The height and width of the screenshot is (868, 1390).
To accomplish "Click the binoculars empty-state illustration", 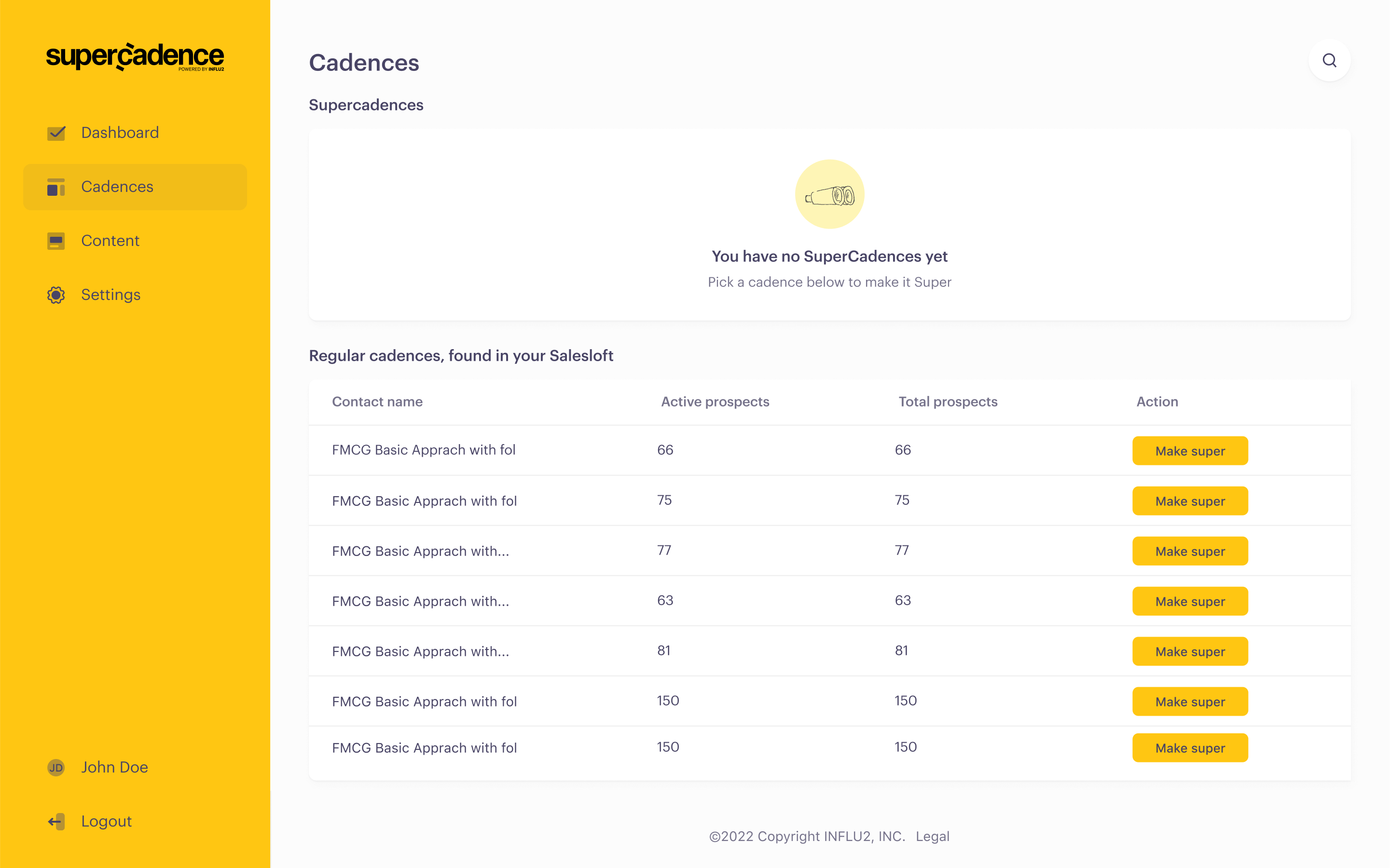I will (829, 195).
